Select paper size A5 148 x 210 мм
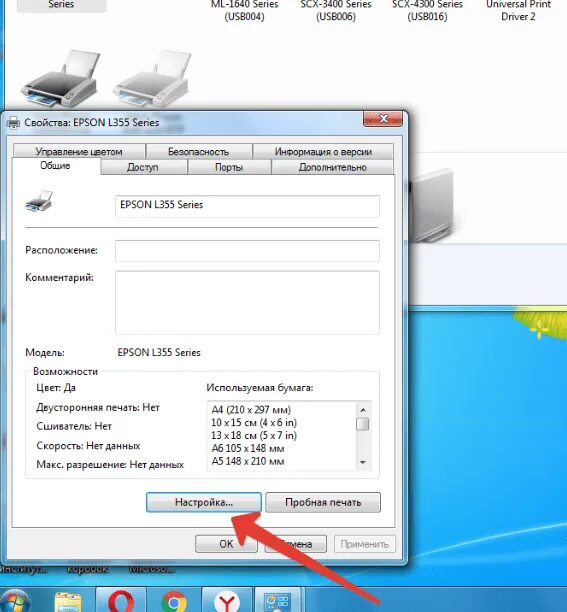Image resolution: width=567 pixels, height=612 pixels. (248, 461)
